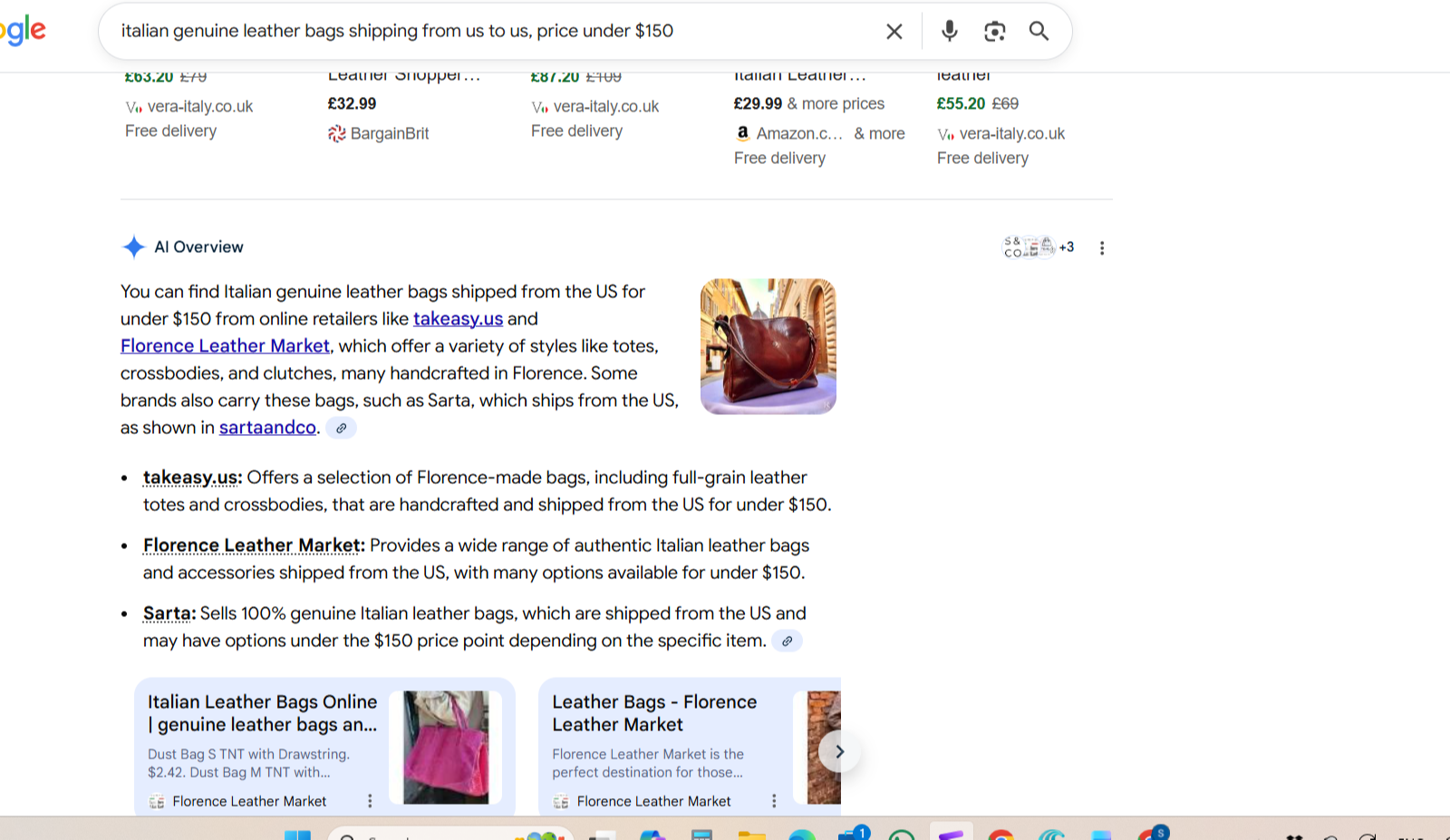Screen dimensions: 1450x840
Task: Click the BargainBrit seller logo
Action: click(337, 134)
